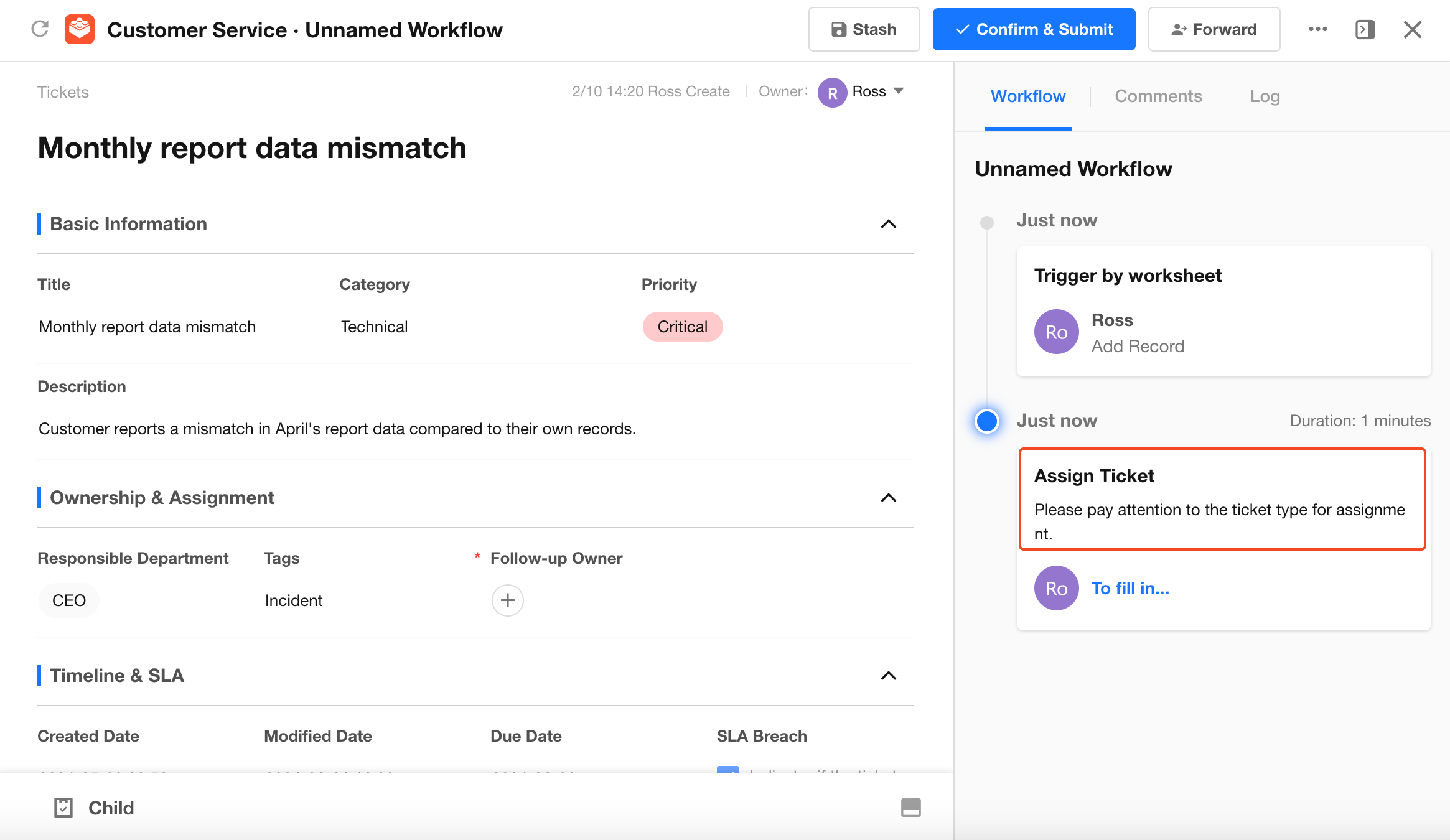1450x840 pixels.
Task: Collapse the Basic Information section
Action: coord(888,224)
